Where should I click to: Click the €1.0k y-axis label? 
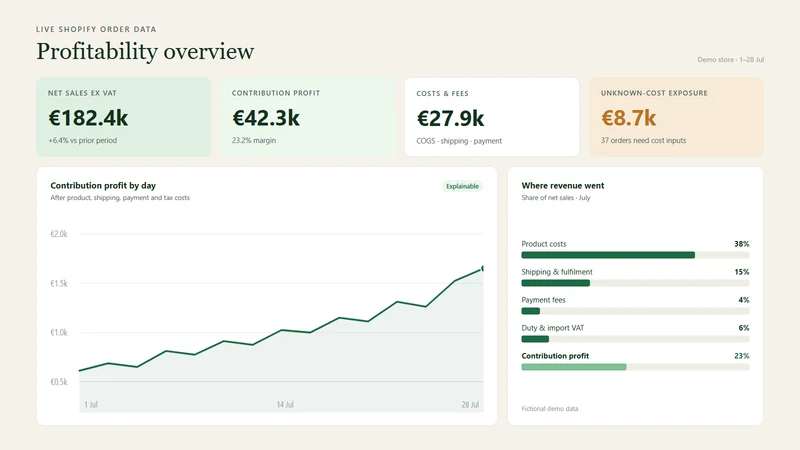coord(59,333)
